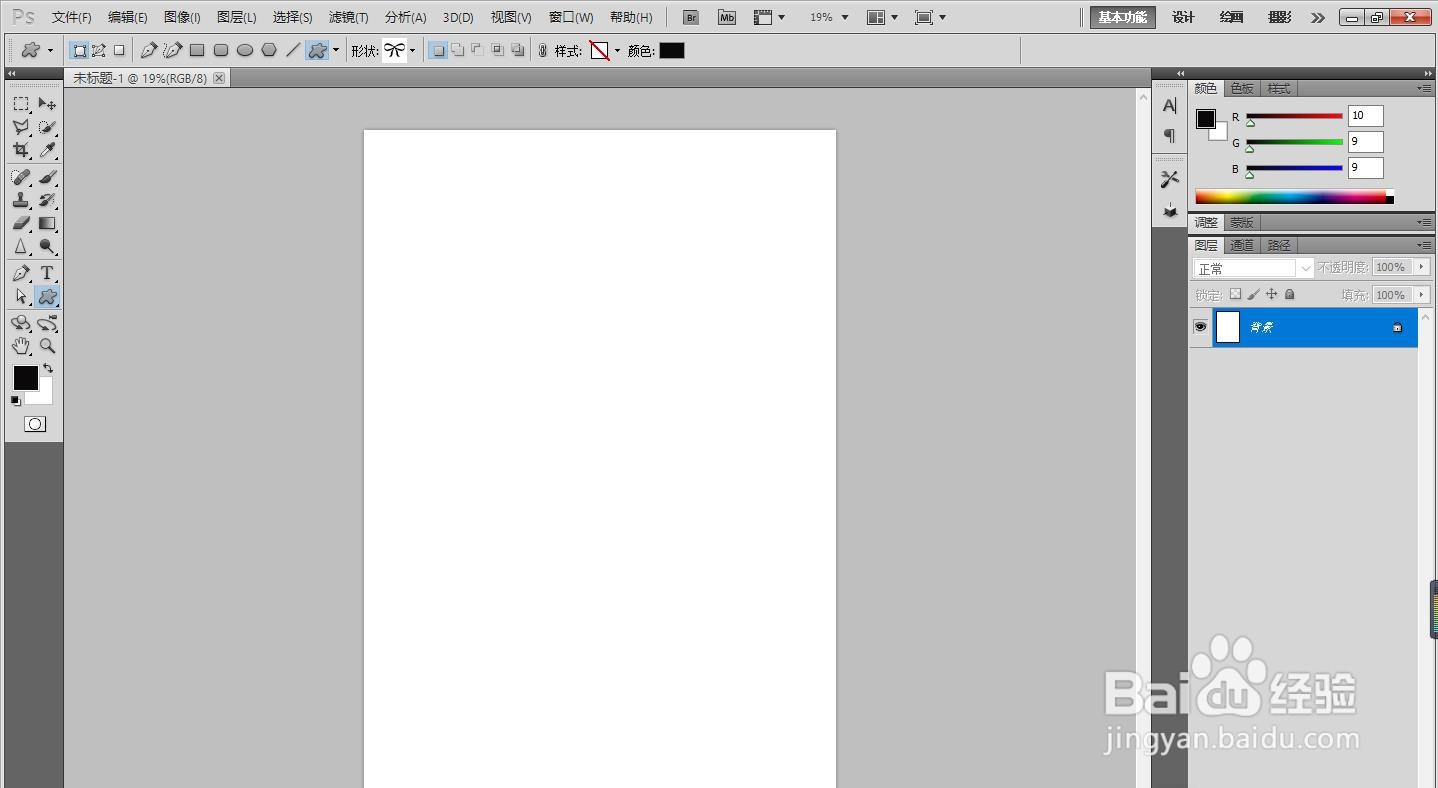Click the 颜色 fill color swatch
Screen dimensions: 1438x788
(x=672, y=50)
